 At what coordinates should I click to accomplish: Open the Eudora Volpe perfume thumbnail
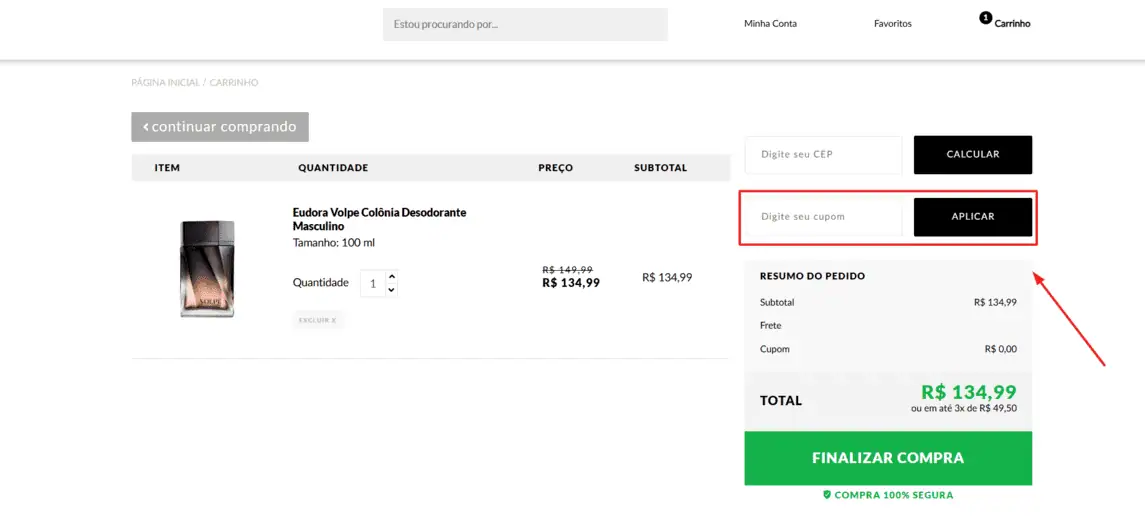[x=207, y=269]
